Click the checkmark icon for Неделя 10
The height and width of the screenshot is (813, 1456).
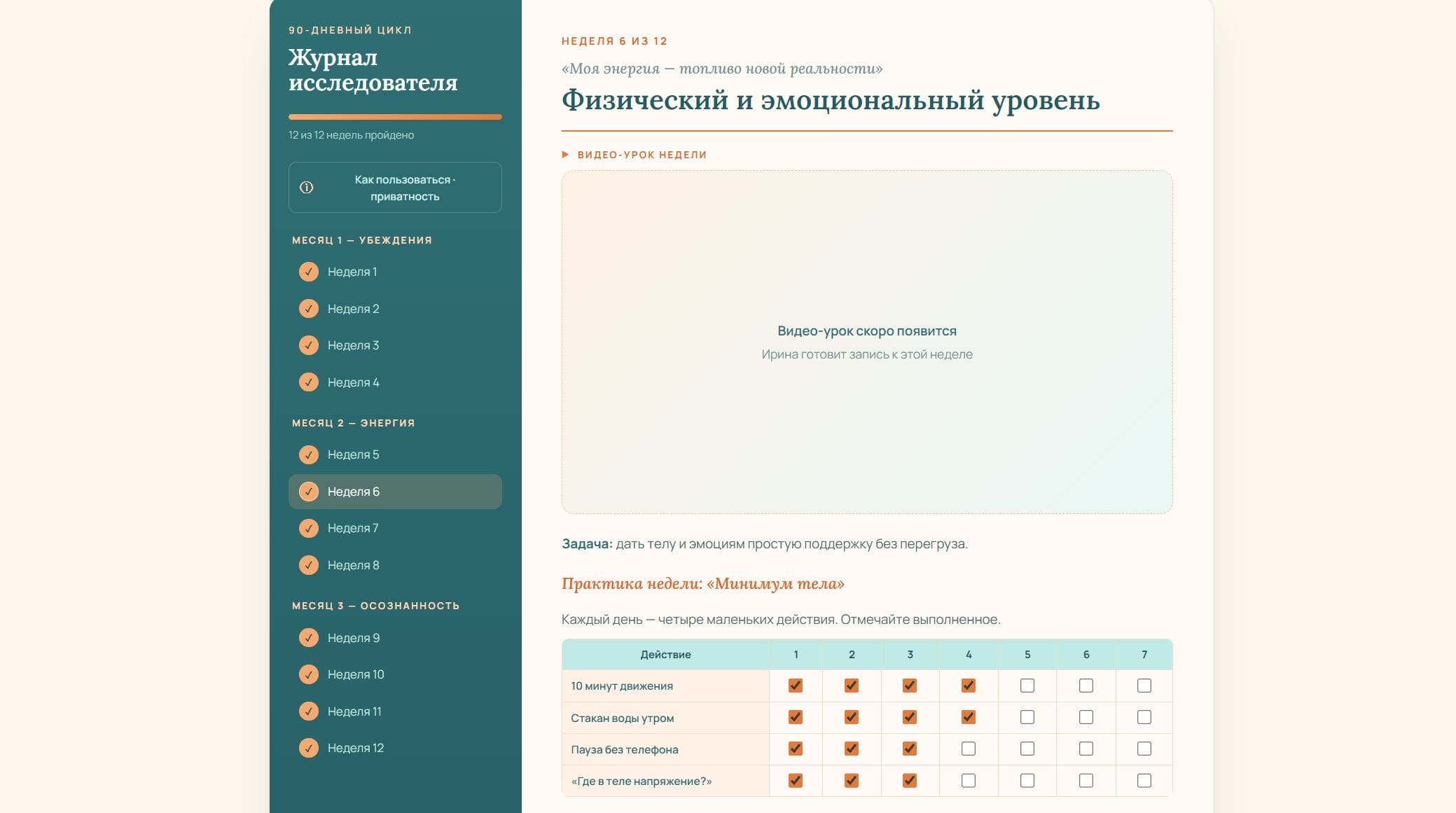(x=309, y=674)
